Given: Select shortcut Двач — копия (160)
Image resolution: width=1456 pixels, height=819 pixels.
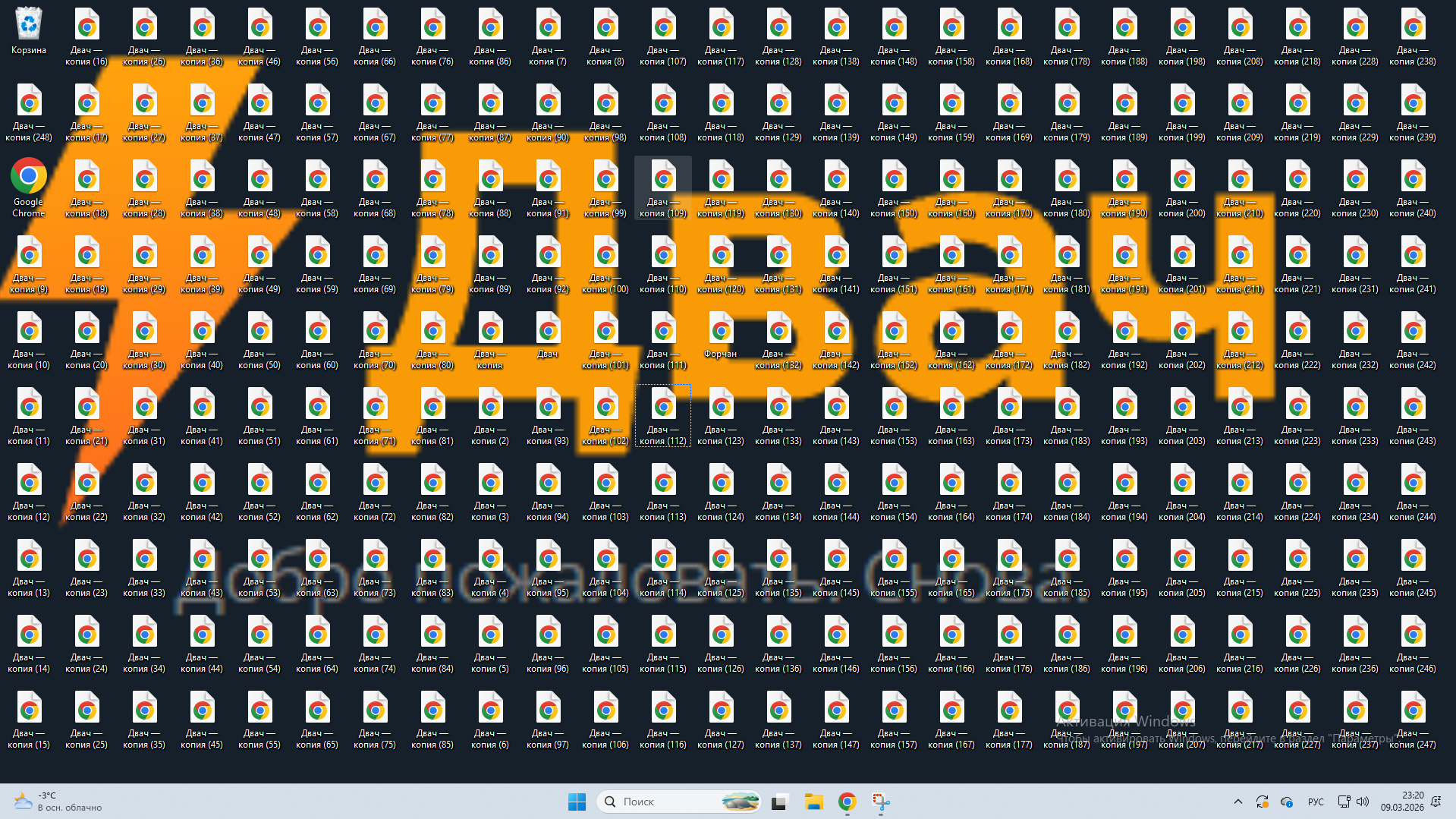Looking at the screenshot, I should tap(951, 188).
